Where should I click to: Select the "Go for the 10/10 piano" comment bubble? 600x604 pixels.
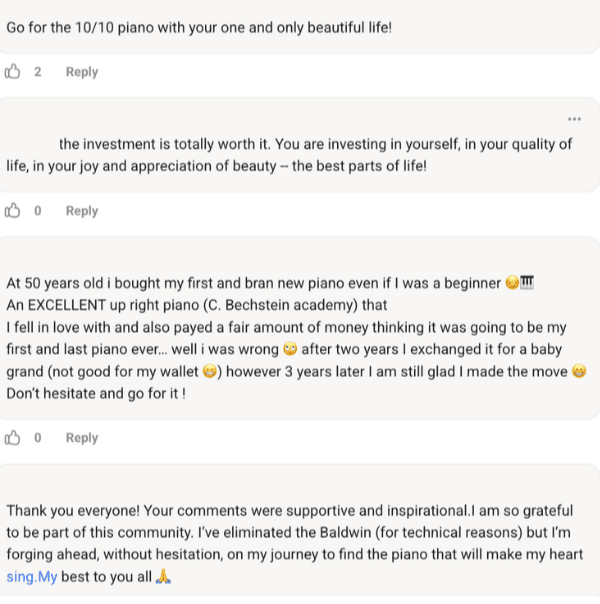click(300, 27)
